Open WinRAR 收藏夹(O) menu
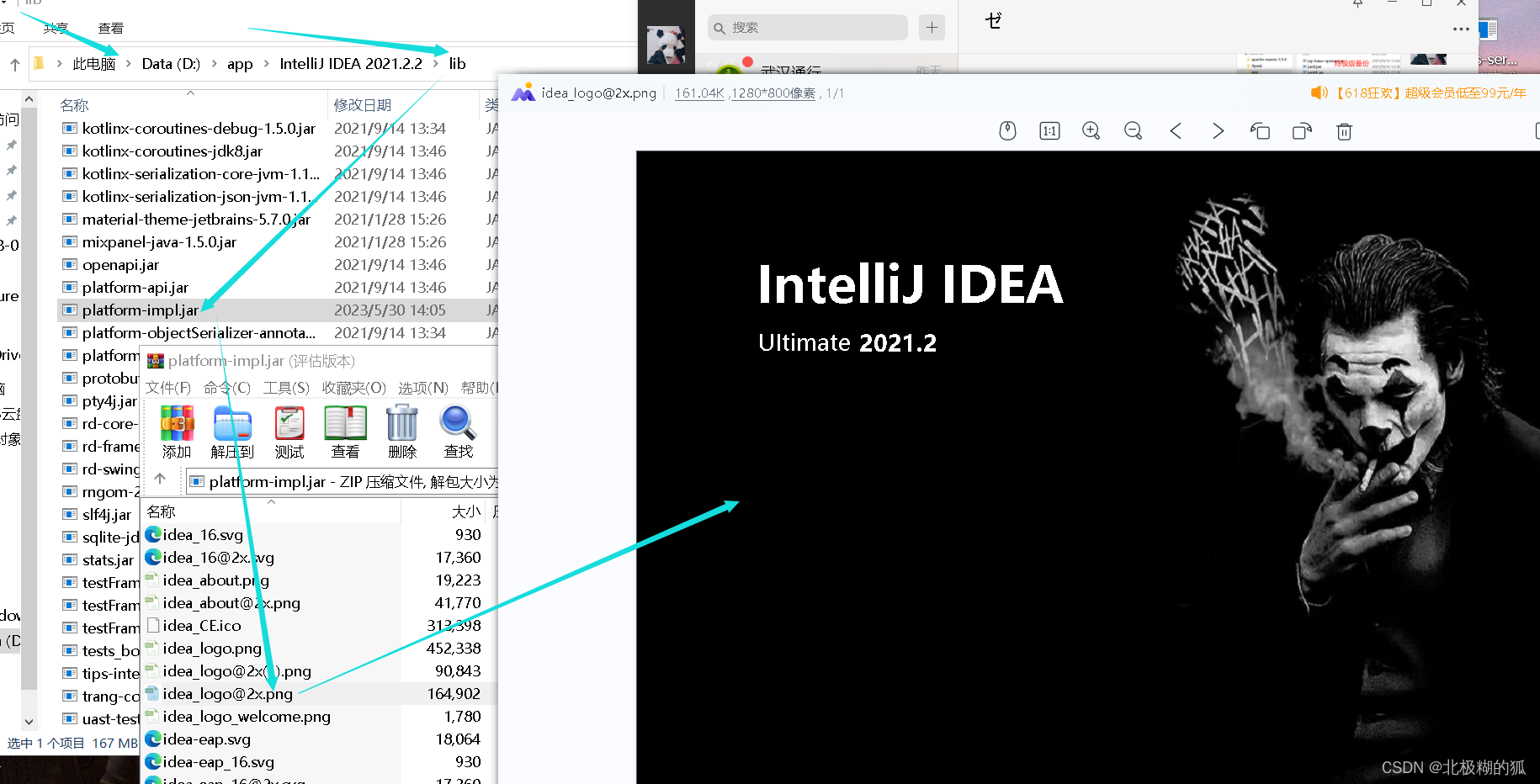This screenshot has height=784, width=1540. click(x=353, y=388)
